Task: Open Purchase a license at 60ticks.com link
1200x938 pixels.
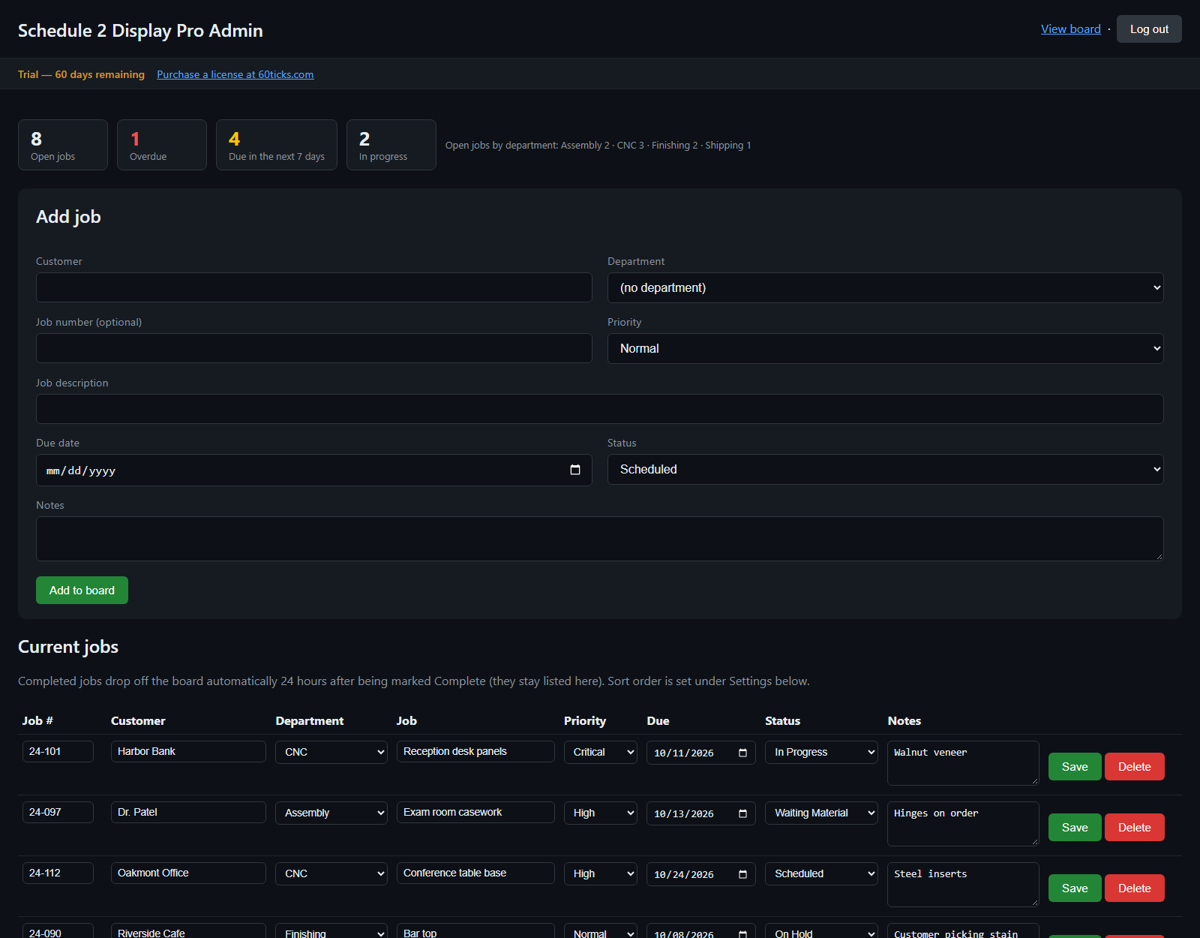Action: tap(235, 74)
